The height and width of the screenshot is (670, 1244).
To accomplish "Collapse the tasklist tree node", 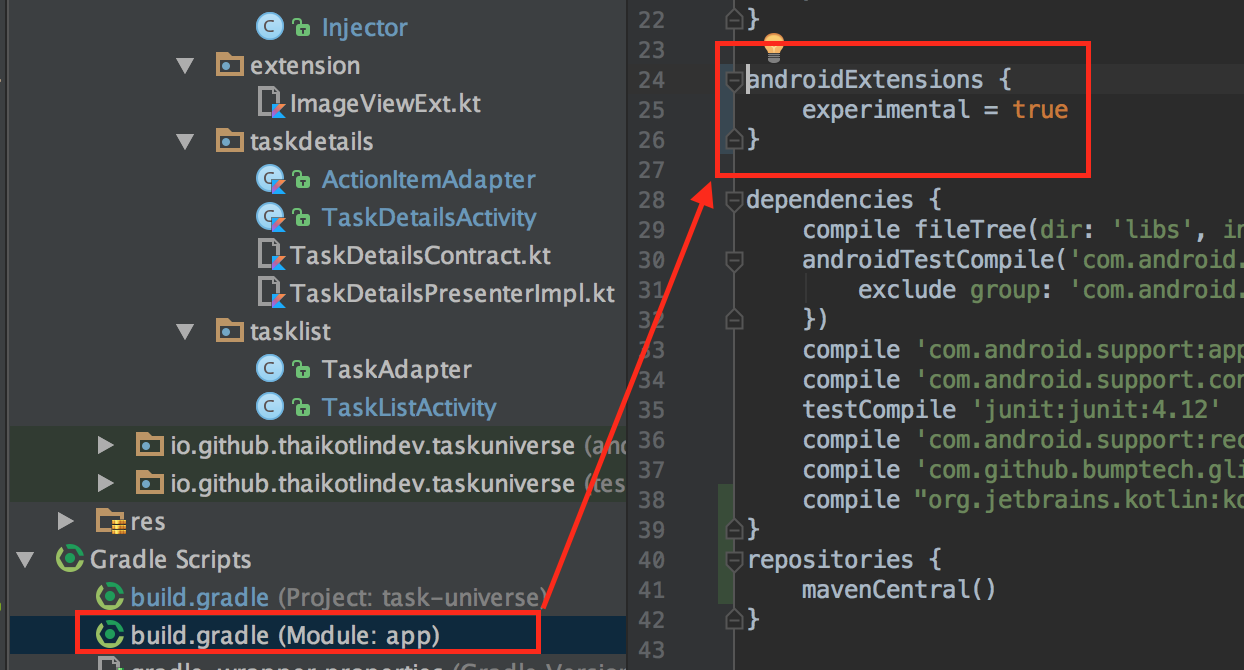I will [185, 331].
